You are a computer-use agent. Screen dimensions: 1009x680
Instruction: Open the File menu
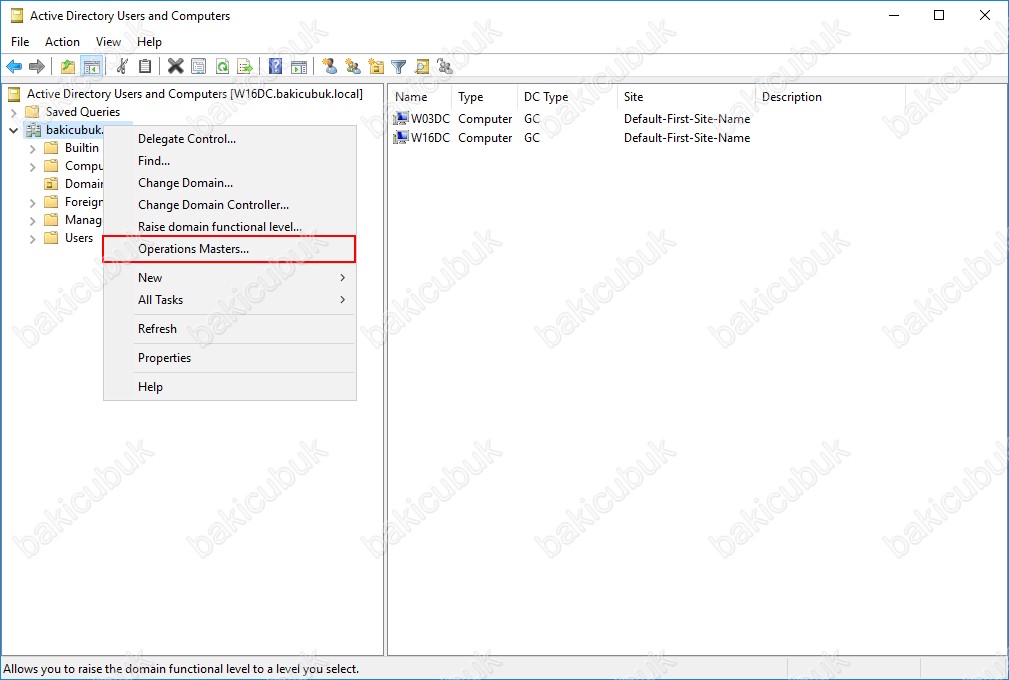[x=20, y=42]
